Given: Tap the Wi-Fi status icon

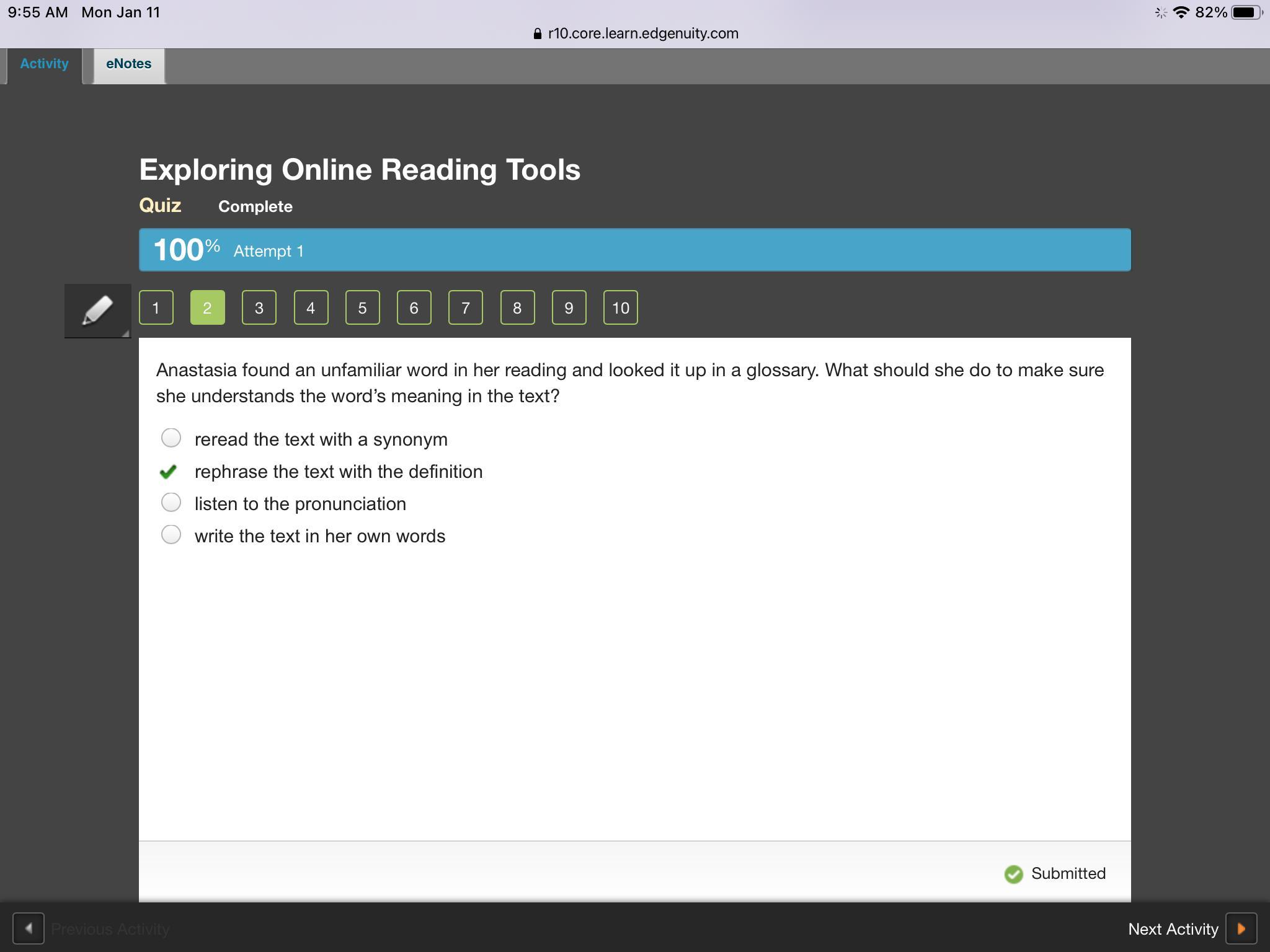Looking at the screenshot, I should point(1181,12).
